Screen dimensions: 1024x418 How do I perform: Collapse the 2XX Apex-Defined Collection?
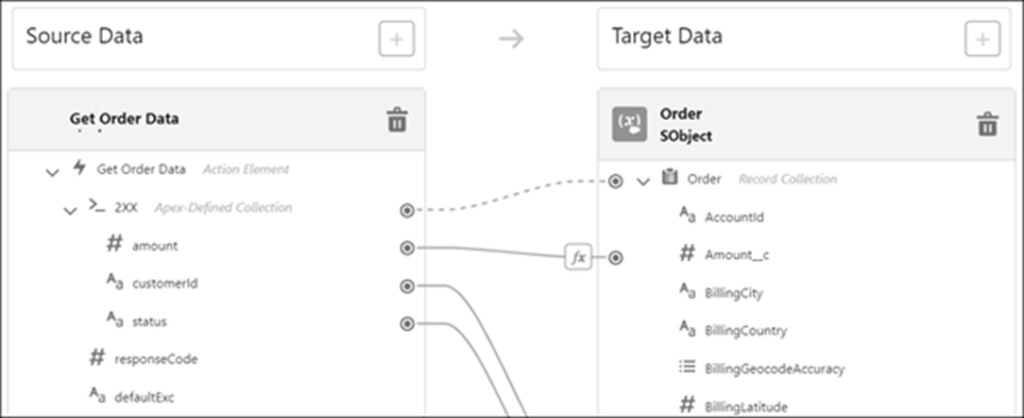click(70, 210)
